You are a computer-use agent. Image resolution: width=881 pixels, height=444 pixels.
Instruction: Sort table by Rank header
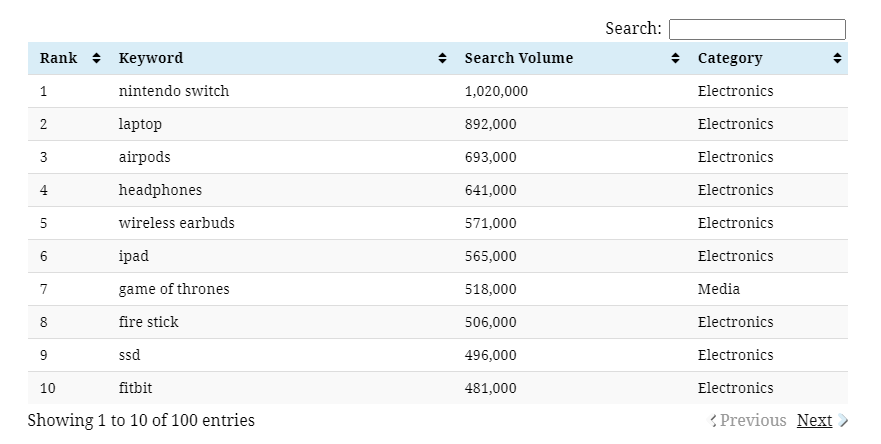point(58,59)
